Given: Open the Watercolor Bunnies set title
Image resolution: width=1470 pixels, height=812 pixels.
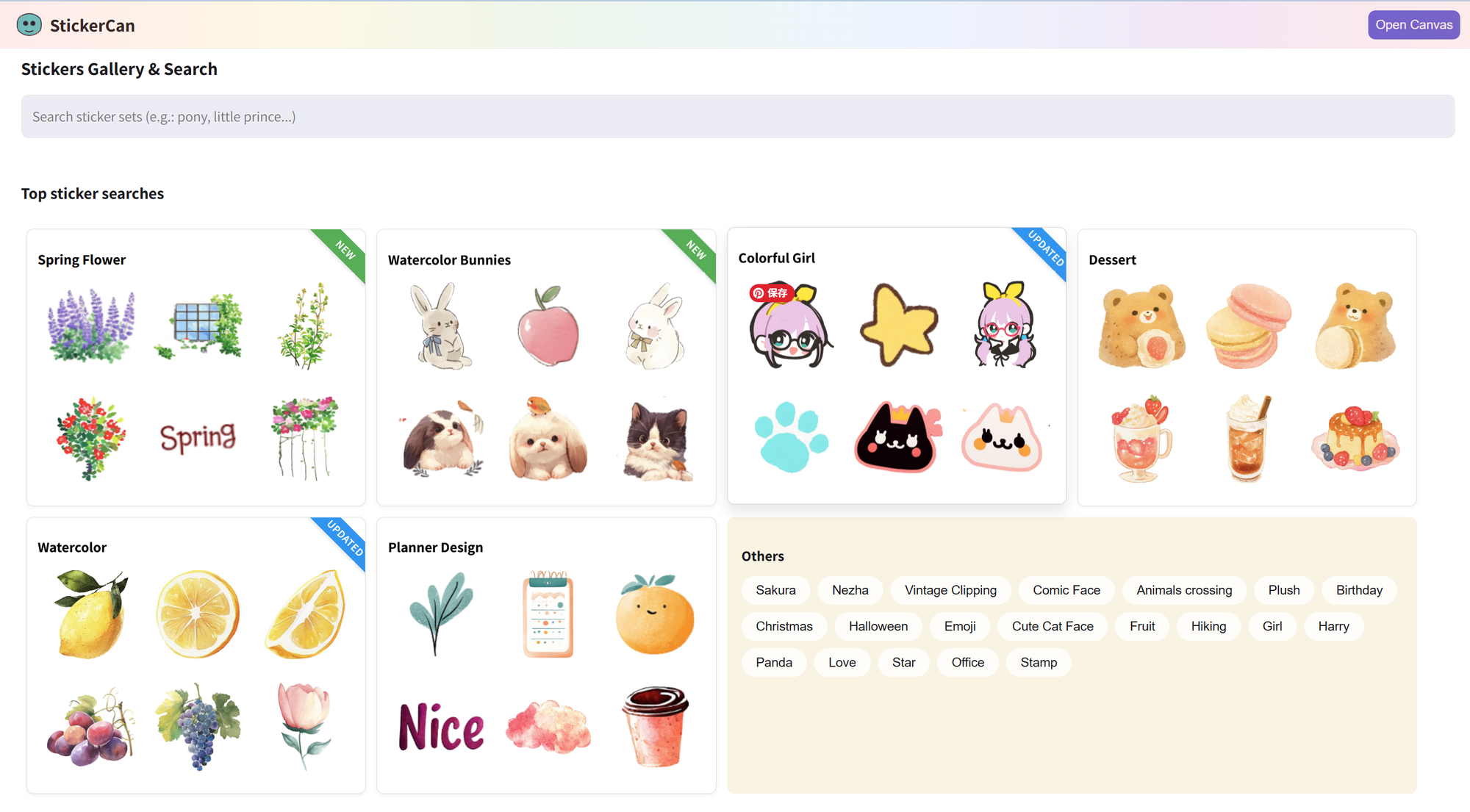Looking at the screenshot, I should pyautogui.click(x=449, y=260).
